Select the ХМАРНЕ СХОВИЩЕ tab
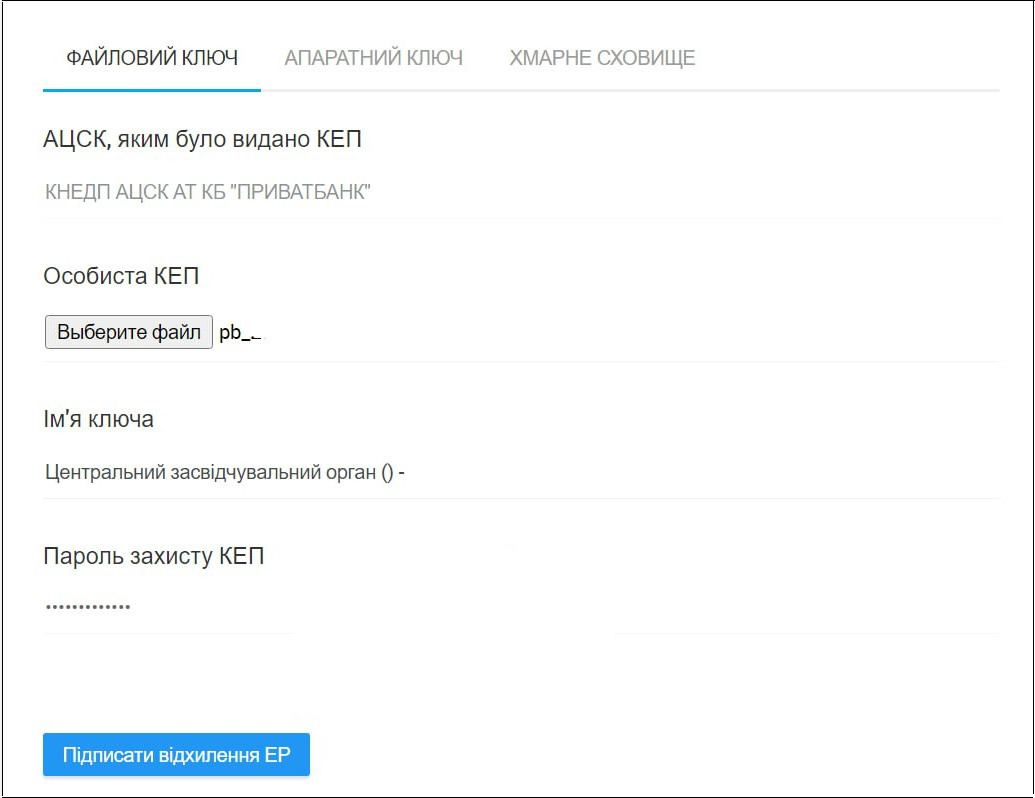This screenshot has width=1035, height=798. click(x=602, y=58)
